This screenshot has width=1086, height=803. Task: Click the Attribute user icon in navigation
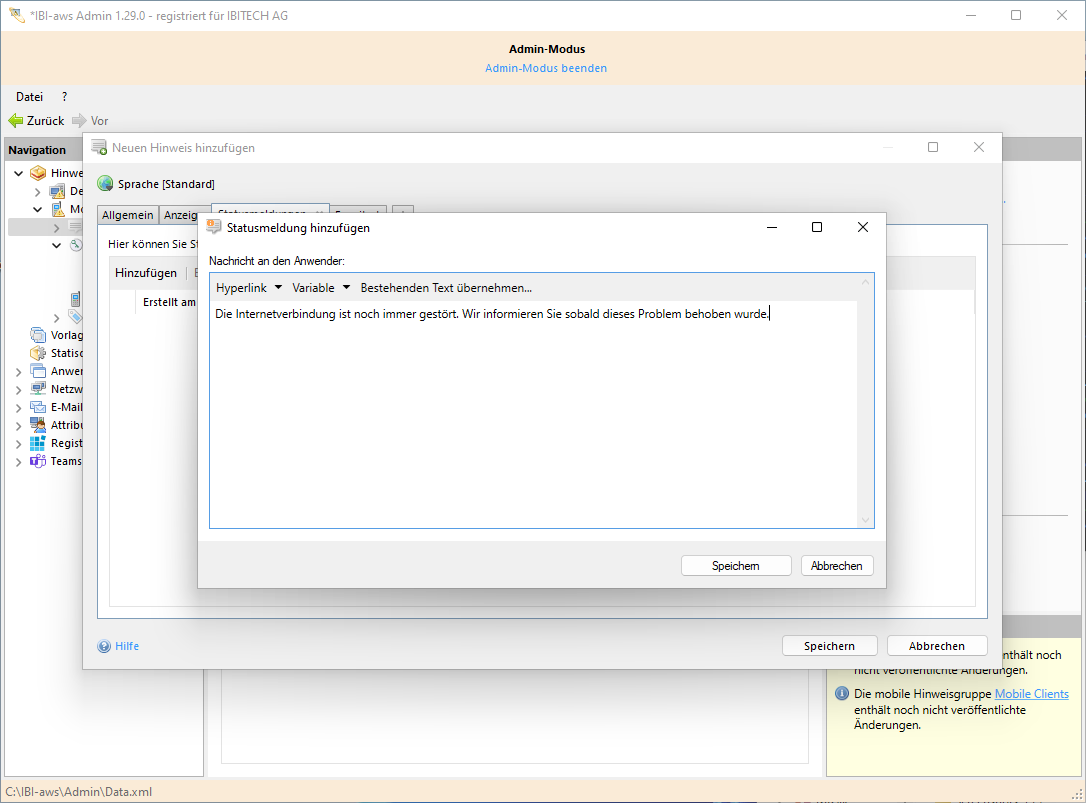click(38, 425)
